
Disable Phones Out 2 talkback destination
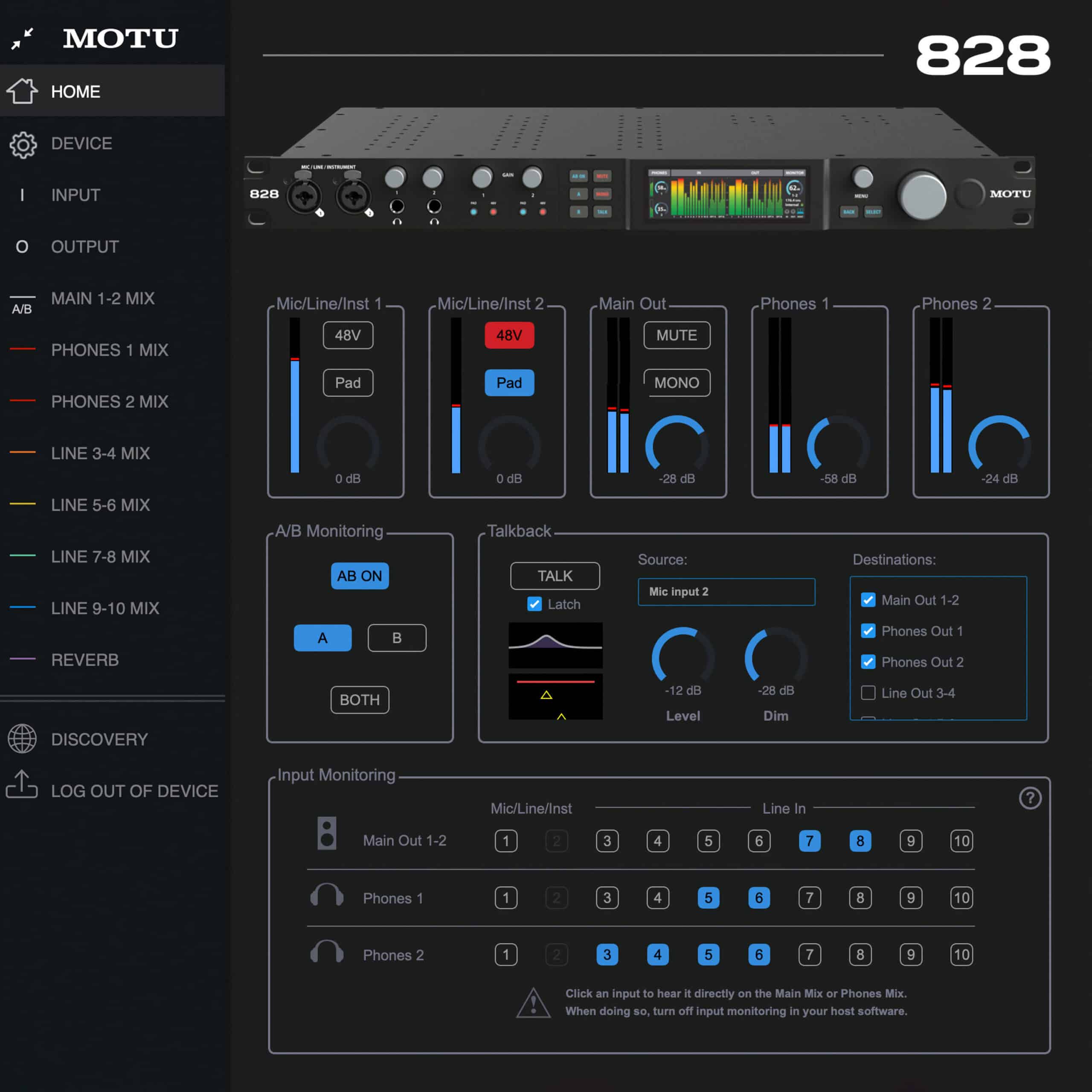(x=868, y=662)
